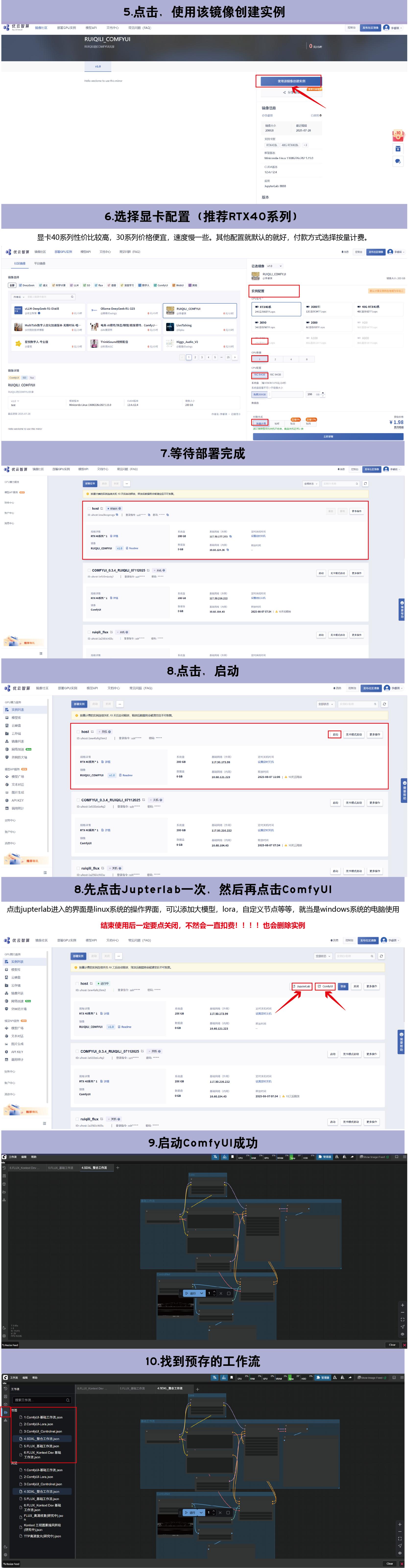Open ComfyUI for the running host instance
413x1568 pixels.
pyautogui.click(x=325, y=986)
